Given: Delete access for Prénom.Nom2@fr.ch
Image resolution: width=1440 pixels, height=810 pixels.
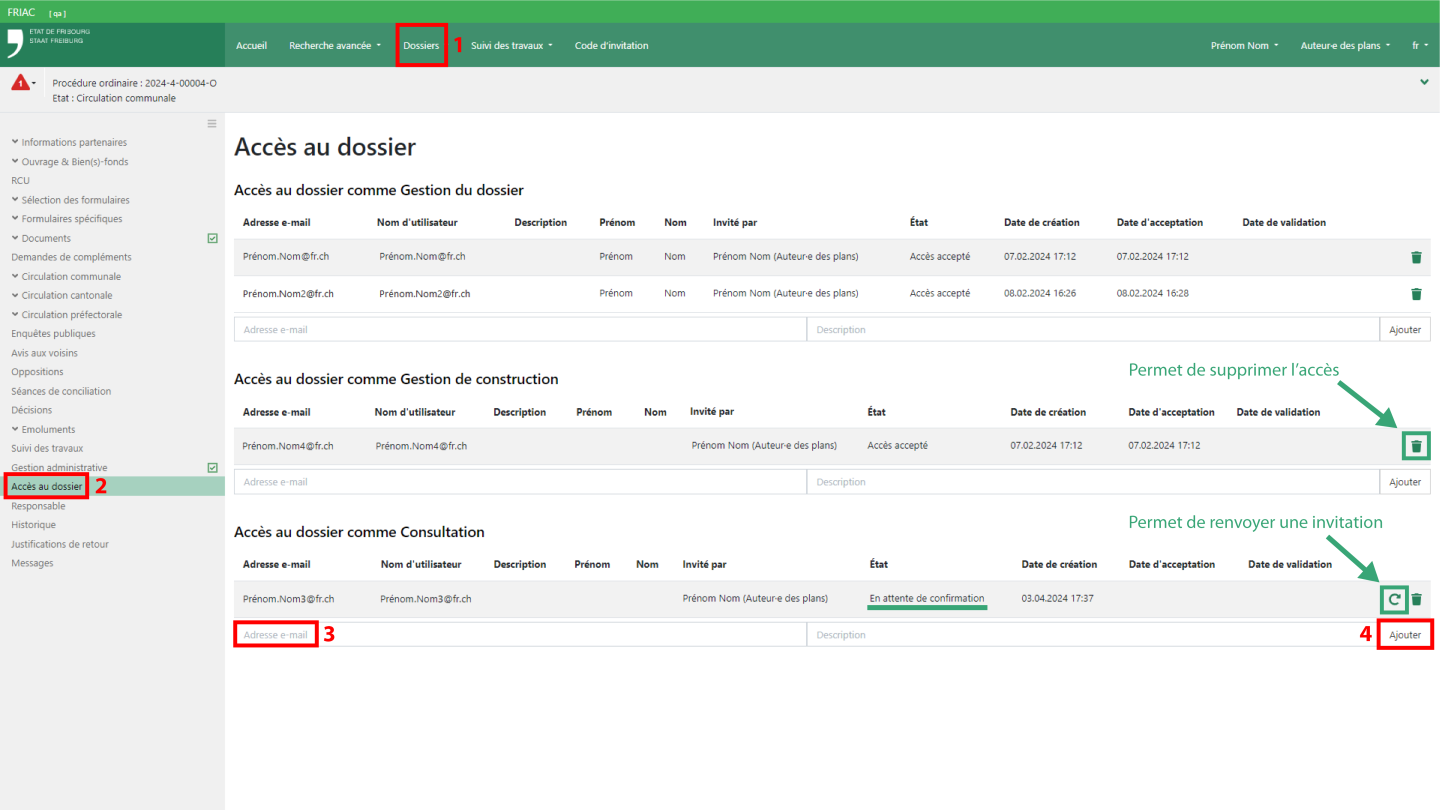Looking at the screenshot, I should click(x=1416, y=294).
